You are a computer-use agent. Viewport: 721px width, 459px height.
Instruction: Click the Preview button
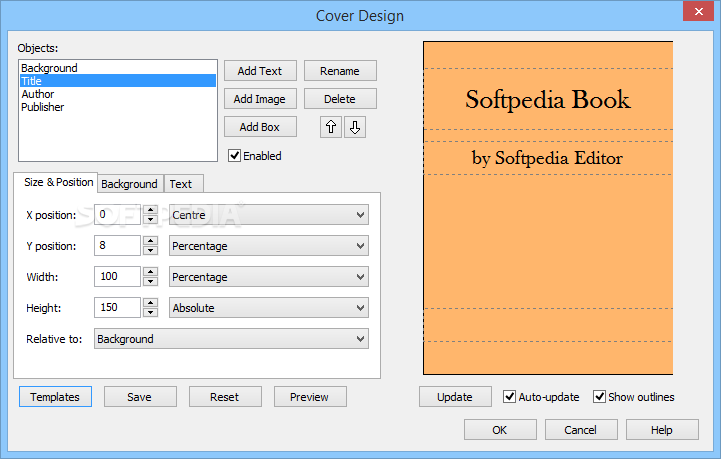tap(310, 397)
